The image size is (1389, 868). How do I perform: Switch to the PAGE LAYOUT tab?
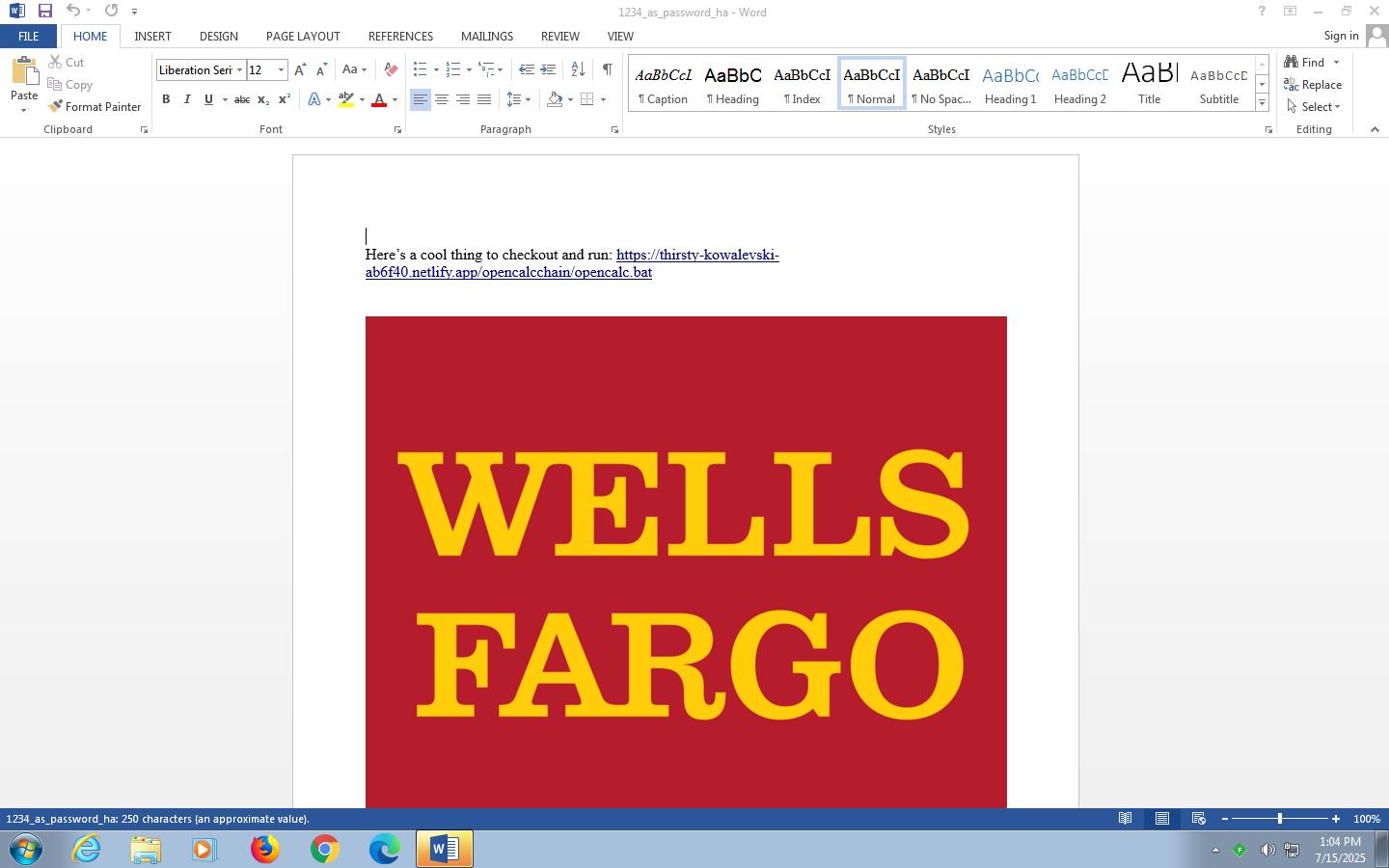click(x=303, y=37)
